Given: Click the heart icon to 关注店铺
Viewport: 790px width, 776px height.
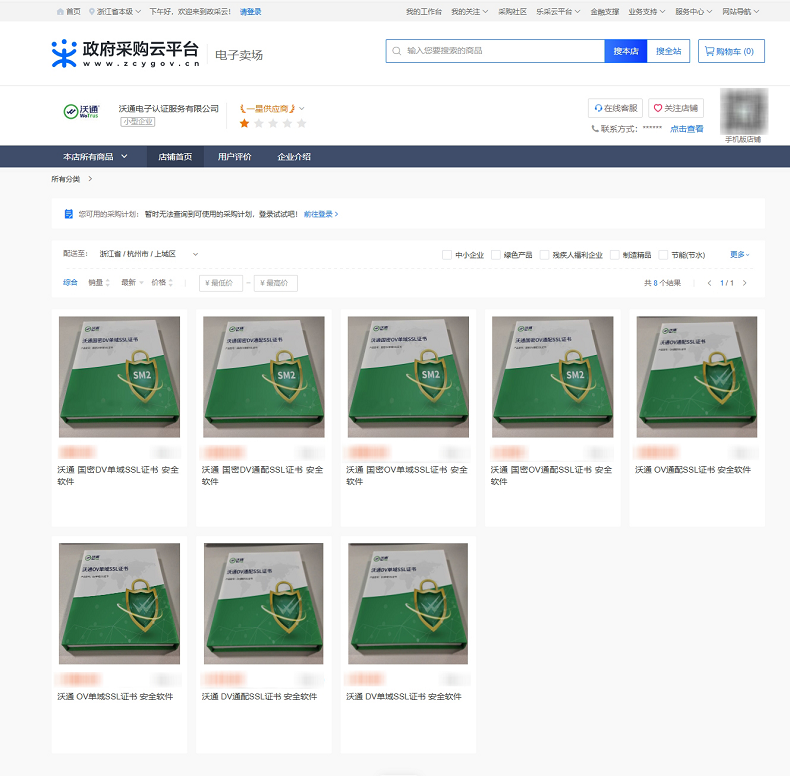Looking at the screenshot, I should pos(658,108).
